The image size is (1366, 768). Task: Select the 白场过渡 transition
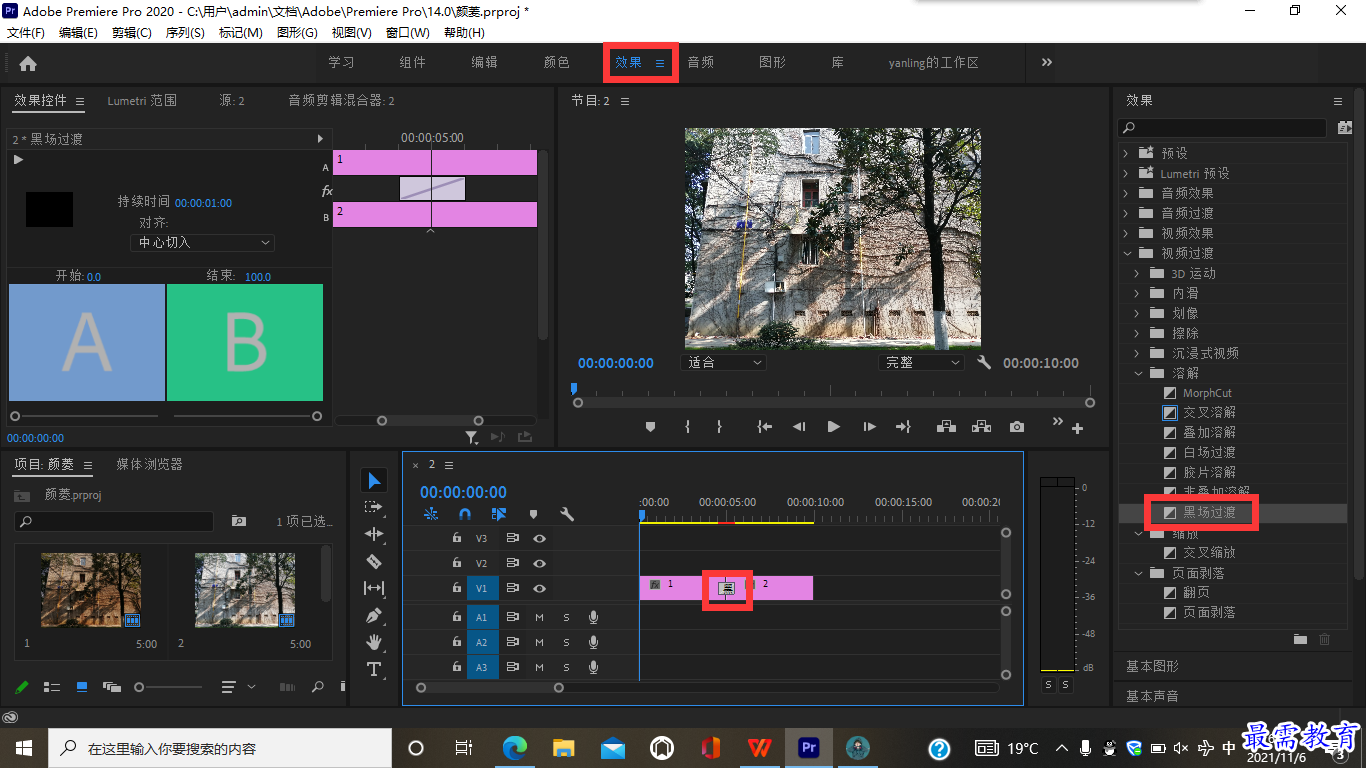[1209, 452]
